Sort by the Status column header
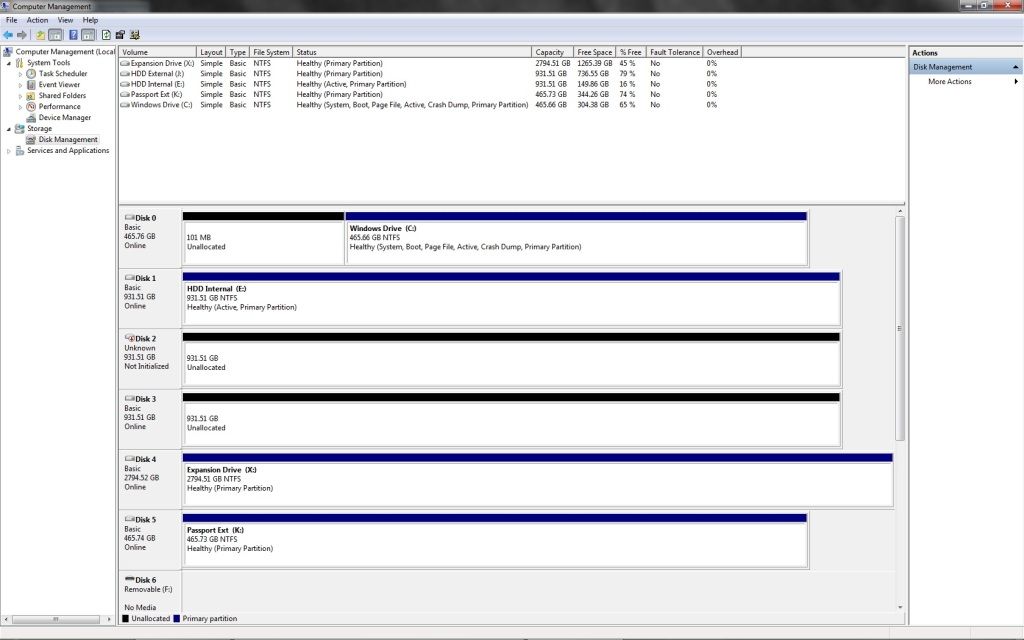This screenshot has height=640, width=1024. pos(412,52)
